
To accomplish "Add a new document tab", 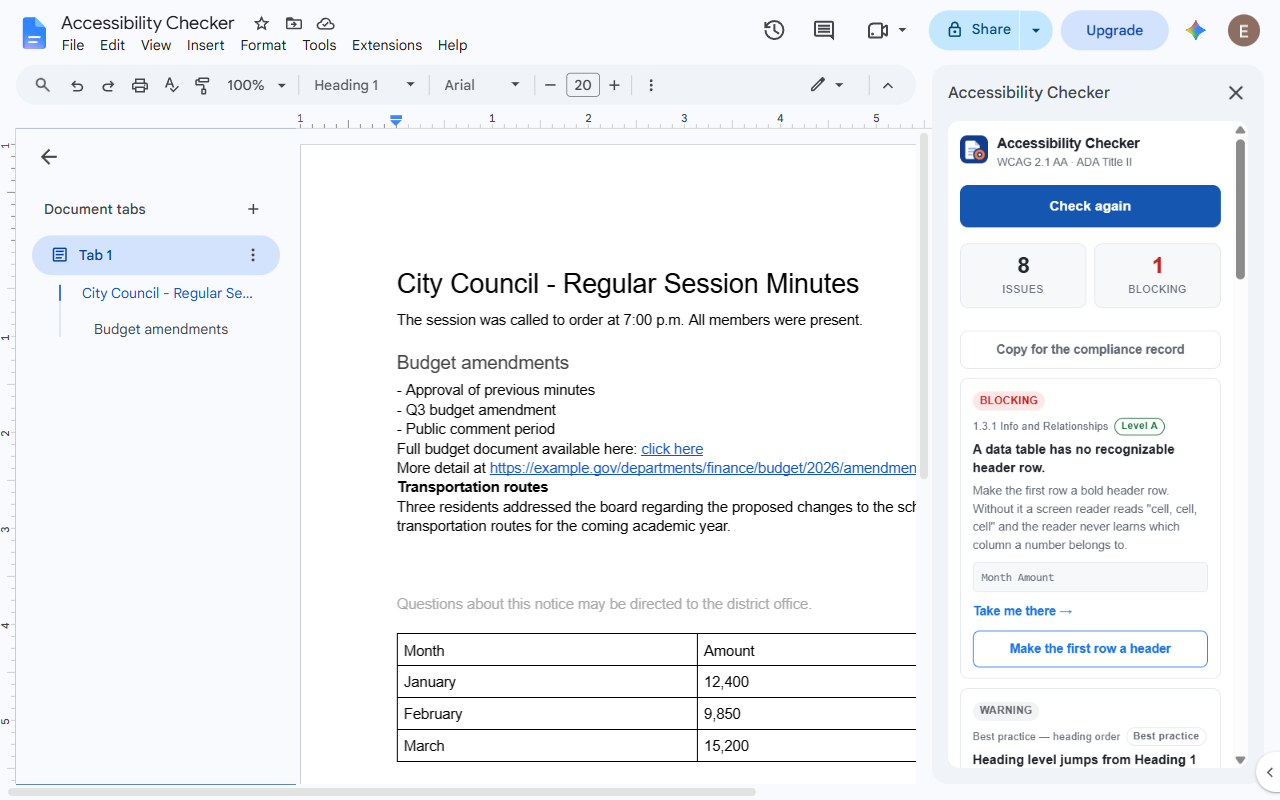I will 253,209.
